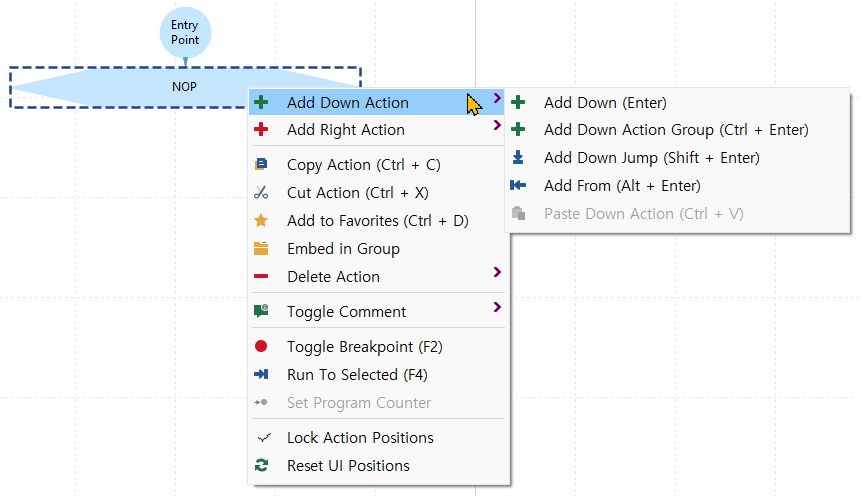Expand the Add Right Action submenu arrow

coord(497,126)
